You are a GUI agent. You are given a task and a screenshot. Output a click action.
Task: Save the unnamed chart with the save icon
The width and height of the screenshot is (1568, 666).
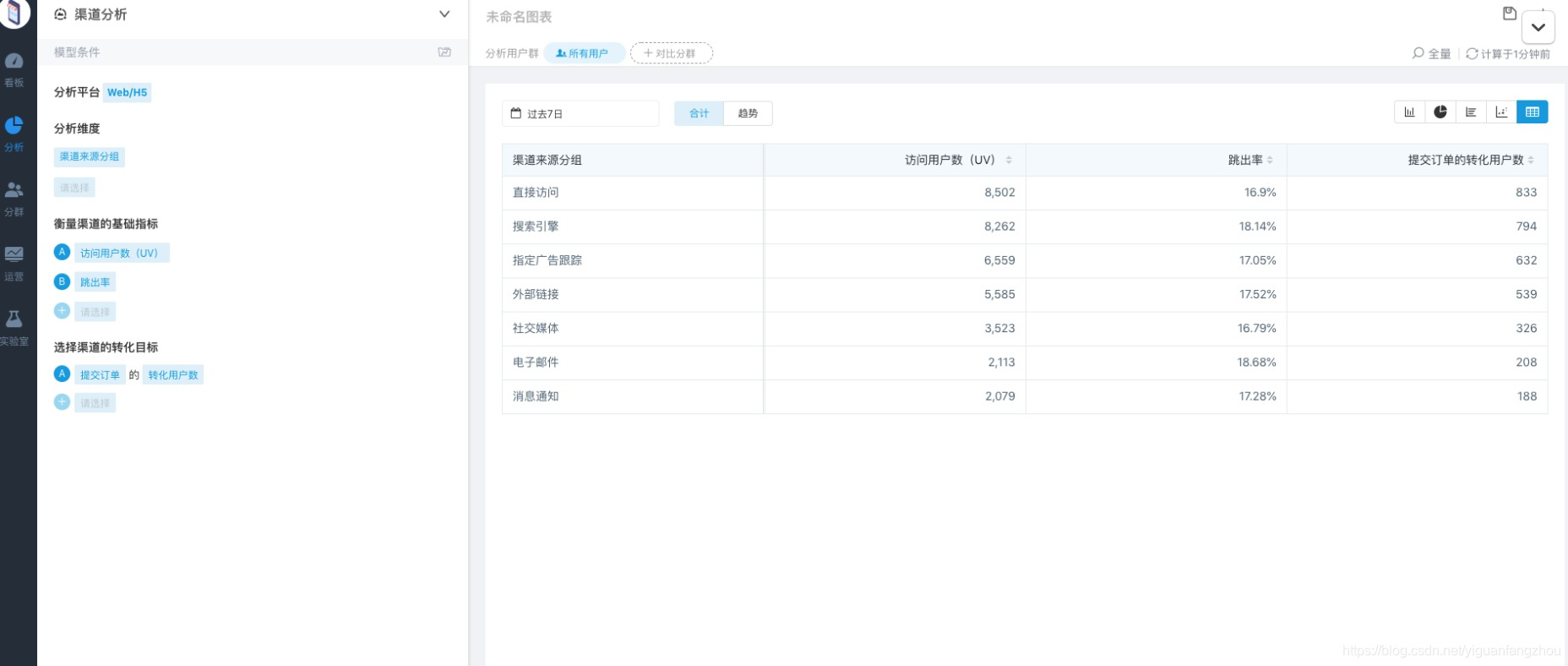coord(1510,14)
